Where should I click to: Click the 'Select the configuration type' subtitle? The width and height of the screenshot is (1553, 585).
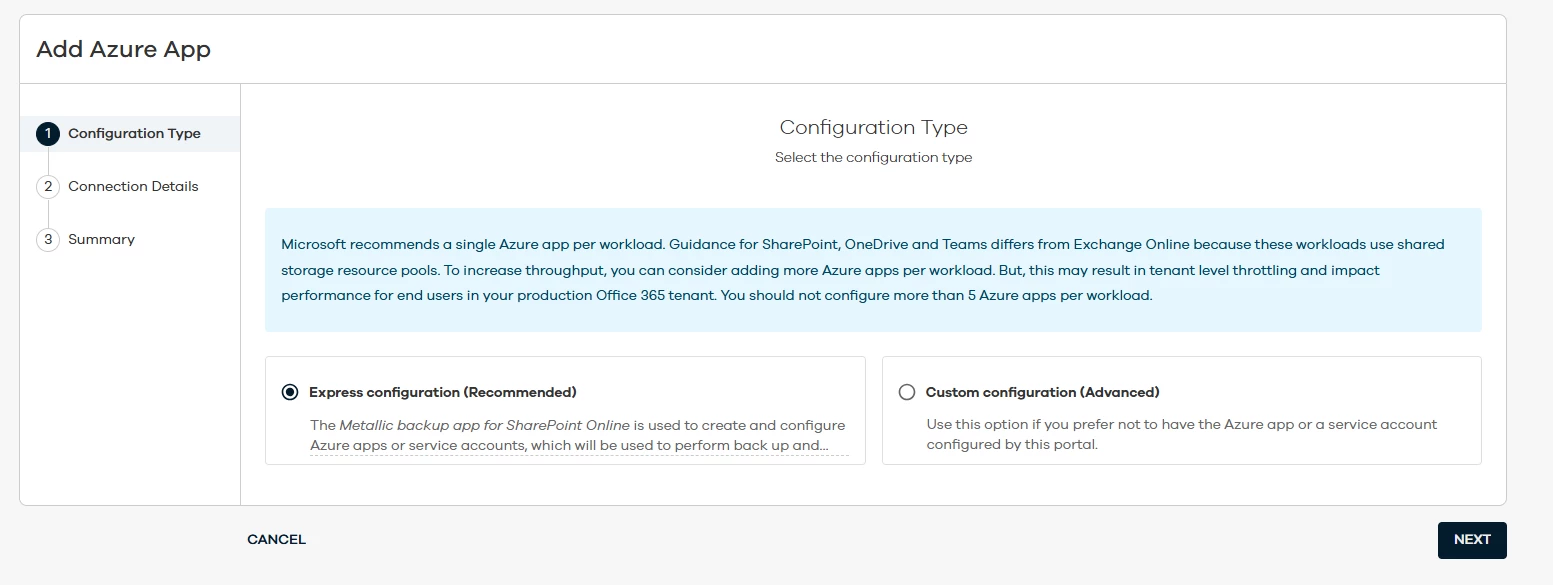coord(873,158)
